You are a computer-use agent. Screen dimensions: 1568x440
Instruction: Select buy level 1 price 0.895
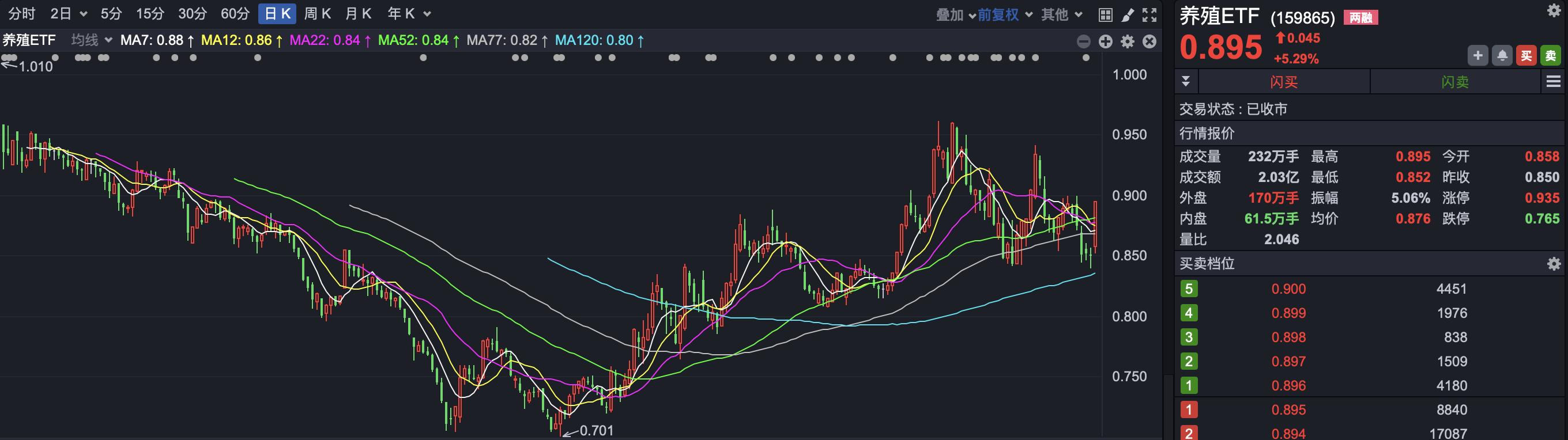pos(1288,410)
